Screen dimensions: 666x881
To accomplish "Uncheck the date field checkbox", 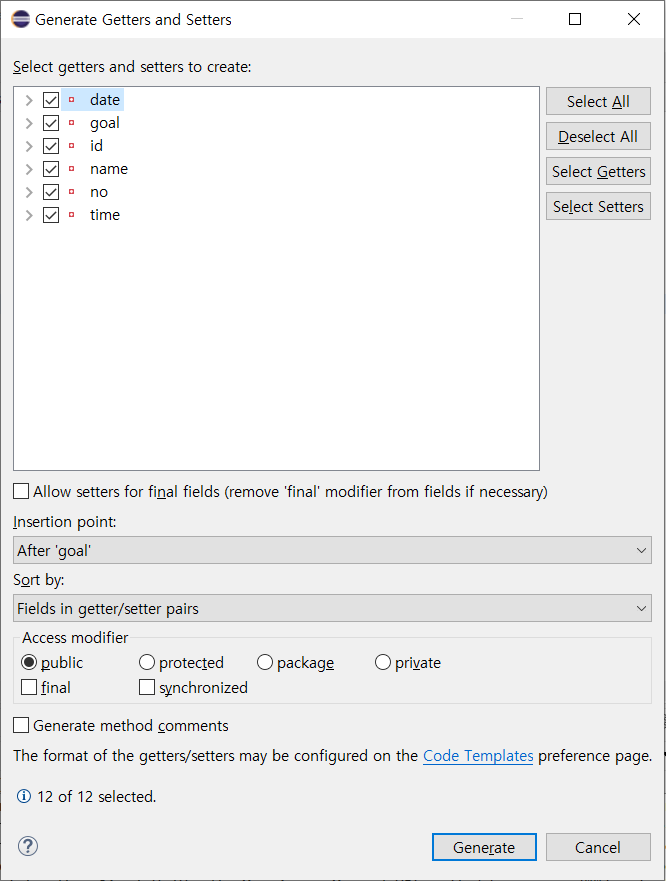I will (x=51, y=100).
